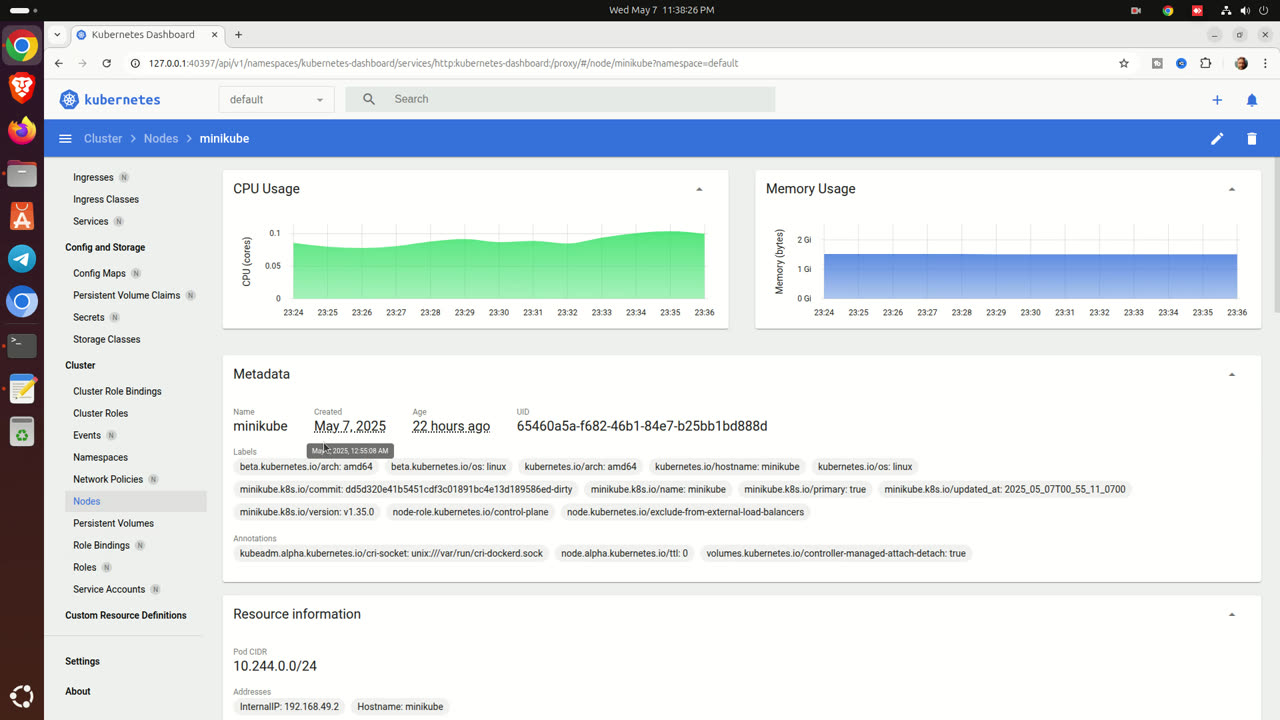Open Settings in the sidebar
The image size is (1280, 720).
point(82,661)
